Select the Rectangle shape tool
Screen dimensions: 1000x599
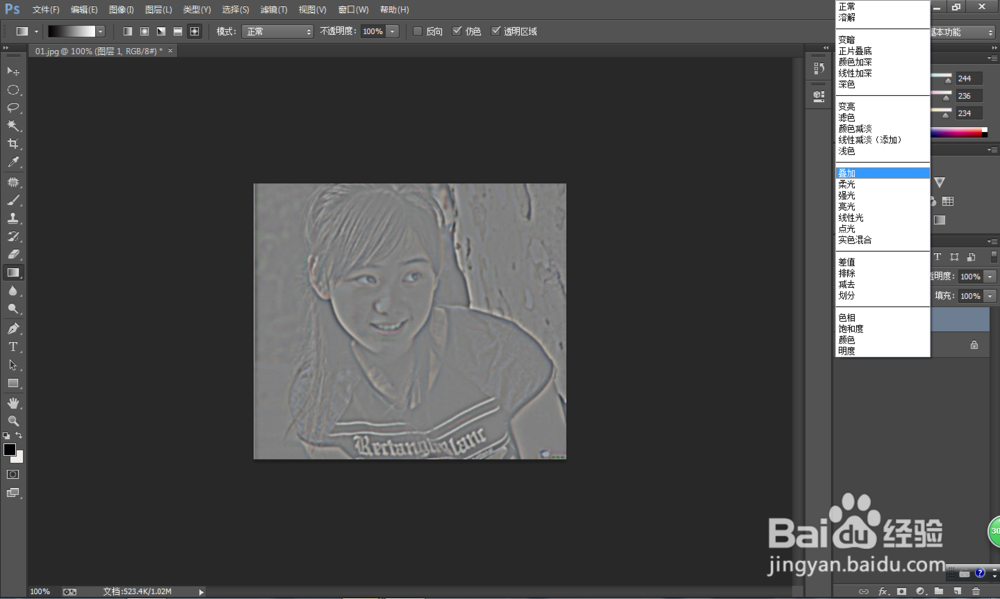[13, 383]
